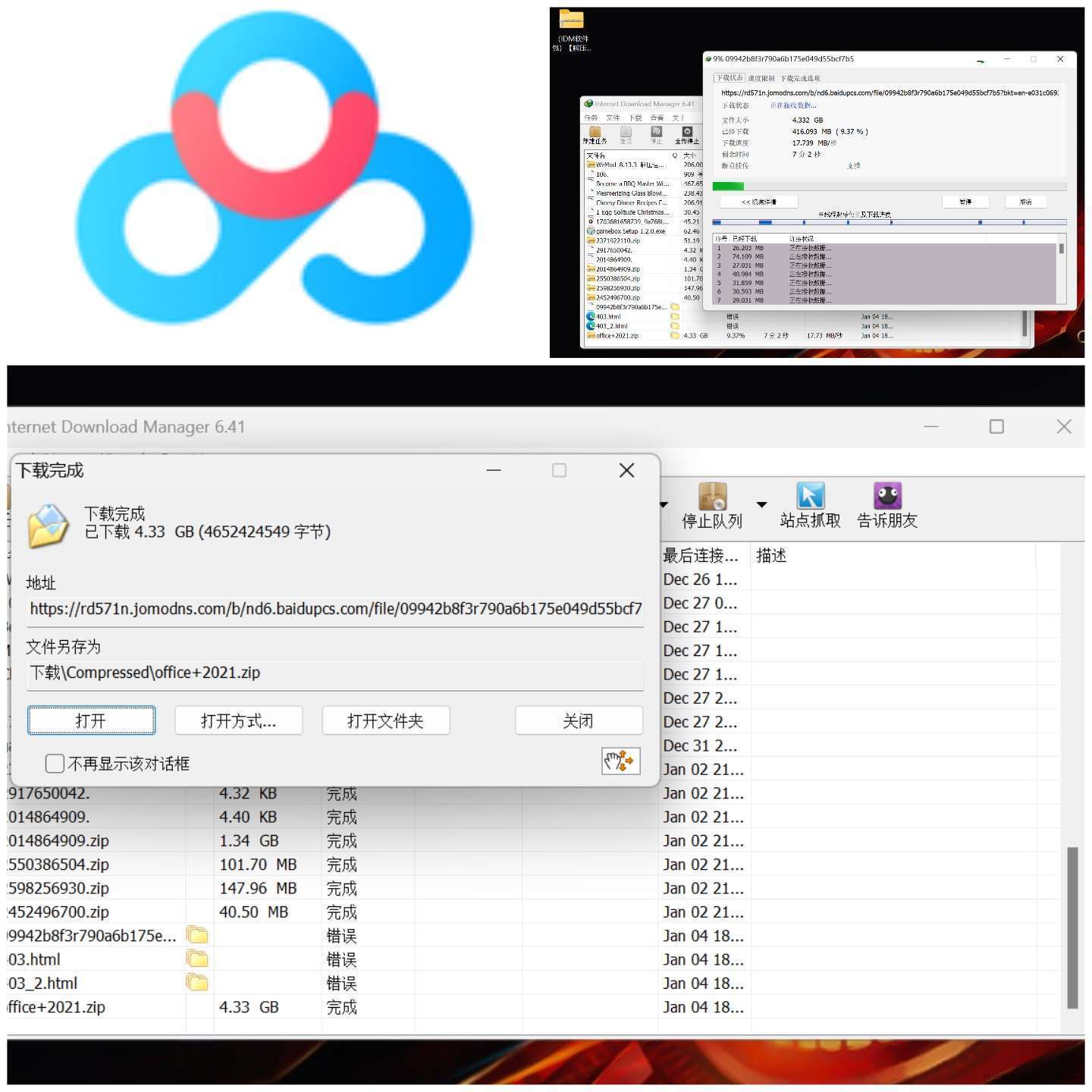
Task: Open the dropdown arrow left of 停止队列
Action: click(x=664, y=504)
